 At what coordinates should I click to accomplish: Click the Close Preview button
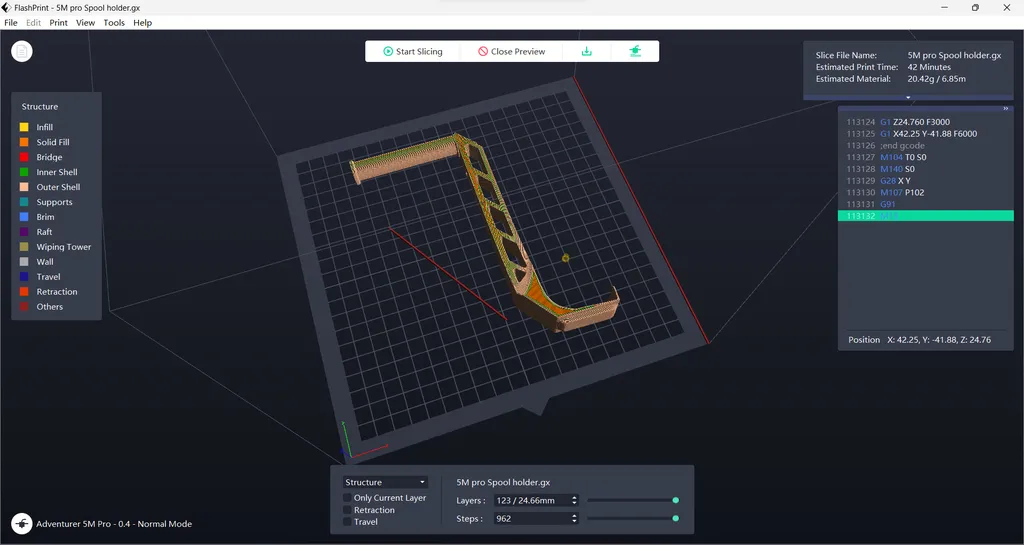pos(511,51)
